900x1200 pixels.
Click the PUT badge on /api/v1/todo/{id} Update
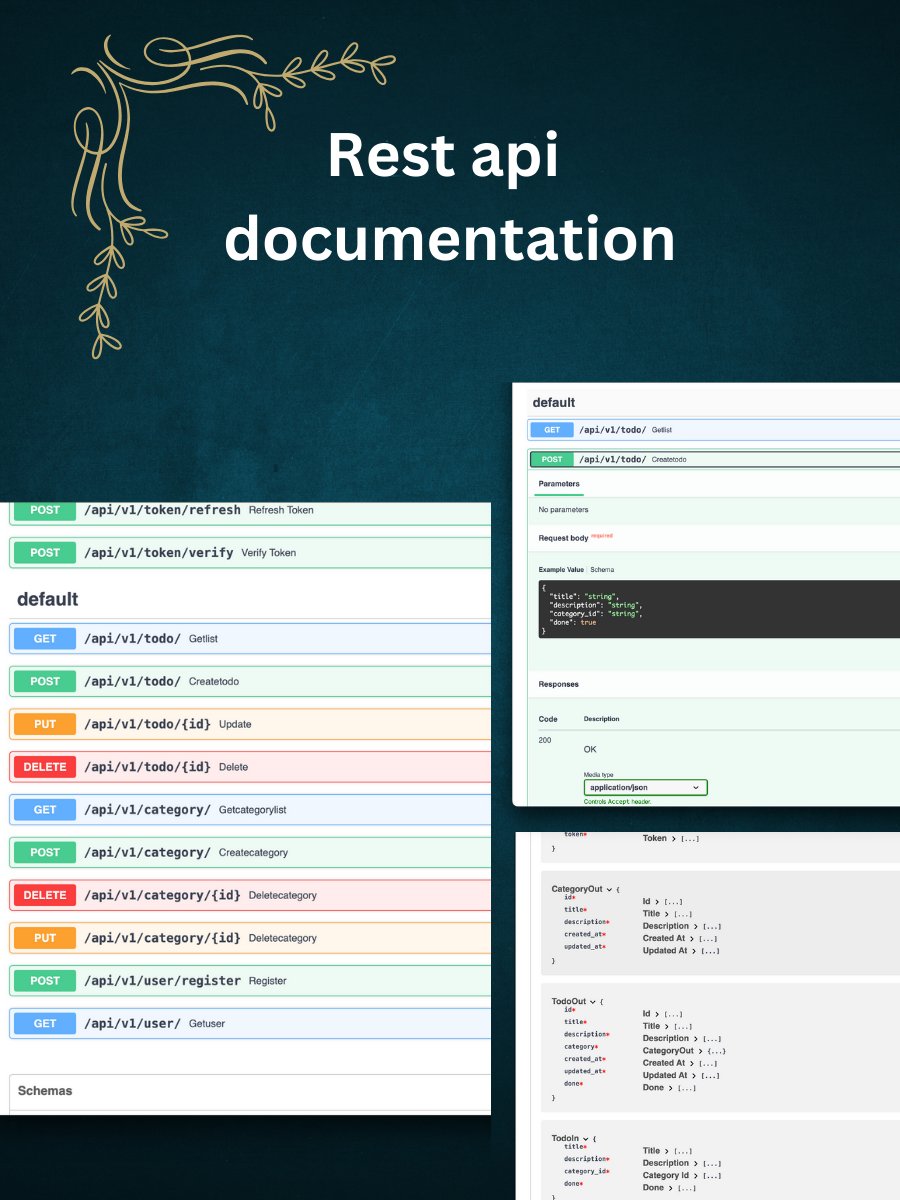pos(44,724)
